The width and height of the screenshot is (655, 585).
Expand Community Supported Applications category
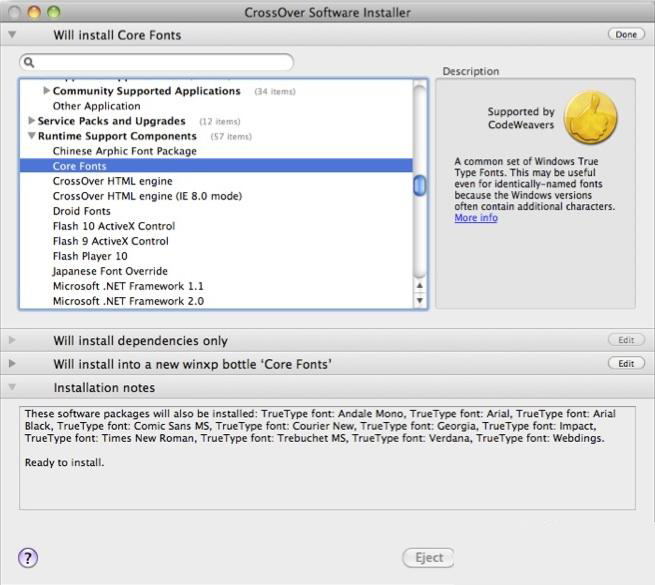[x=46, y=91]
